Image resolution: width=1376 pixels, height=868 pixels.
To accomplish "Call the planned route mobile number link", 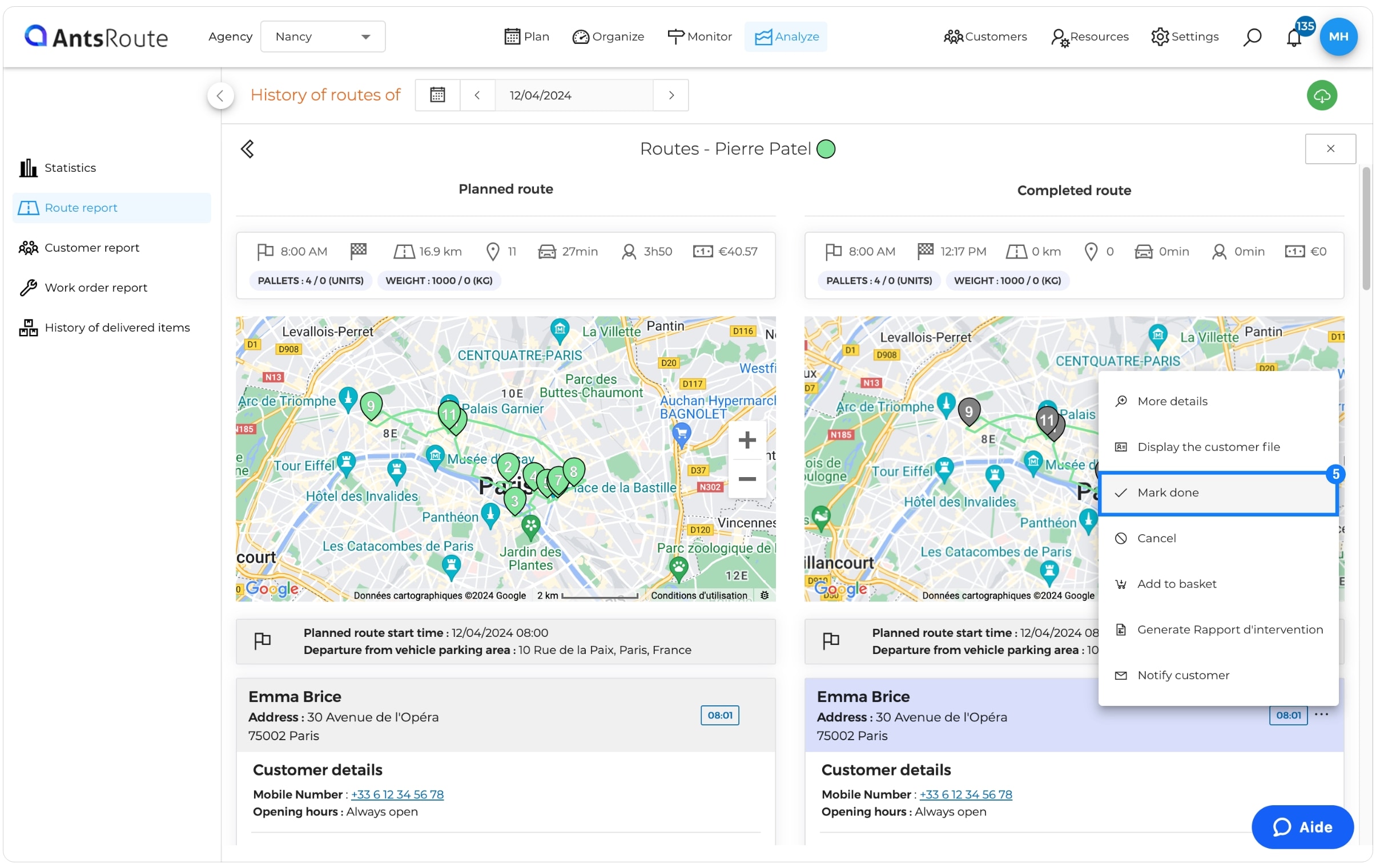I will 397,795.
